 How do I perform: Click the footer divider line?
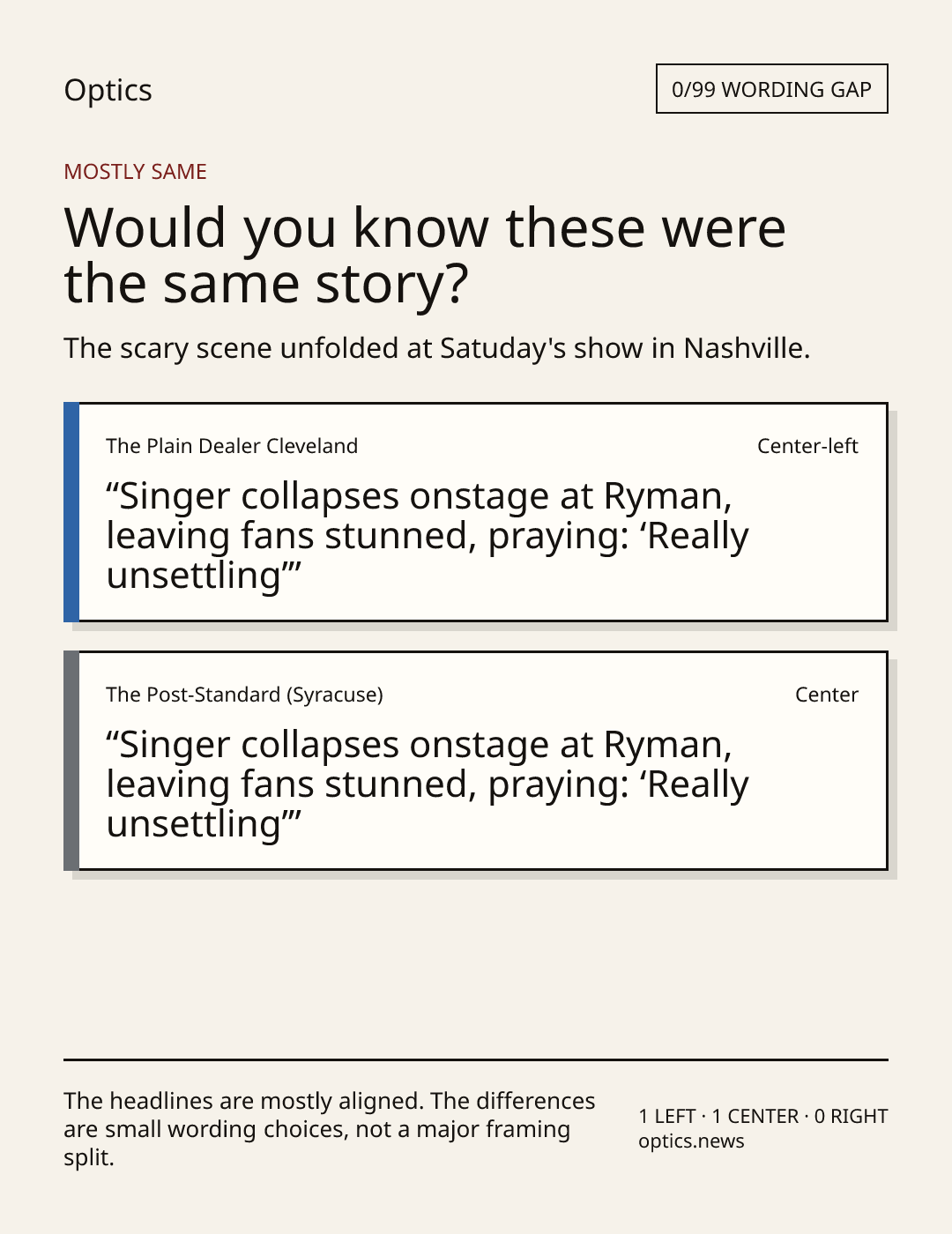tap(476, 1059)
